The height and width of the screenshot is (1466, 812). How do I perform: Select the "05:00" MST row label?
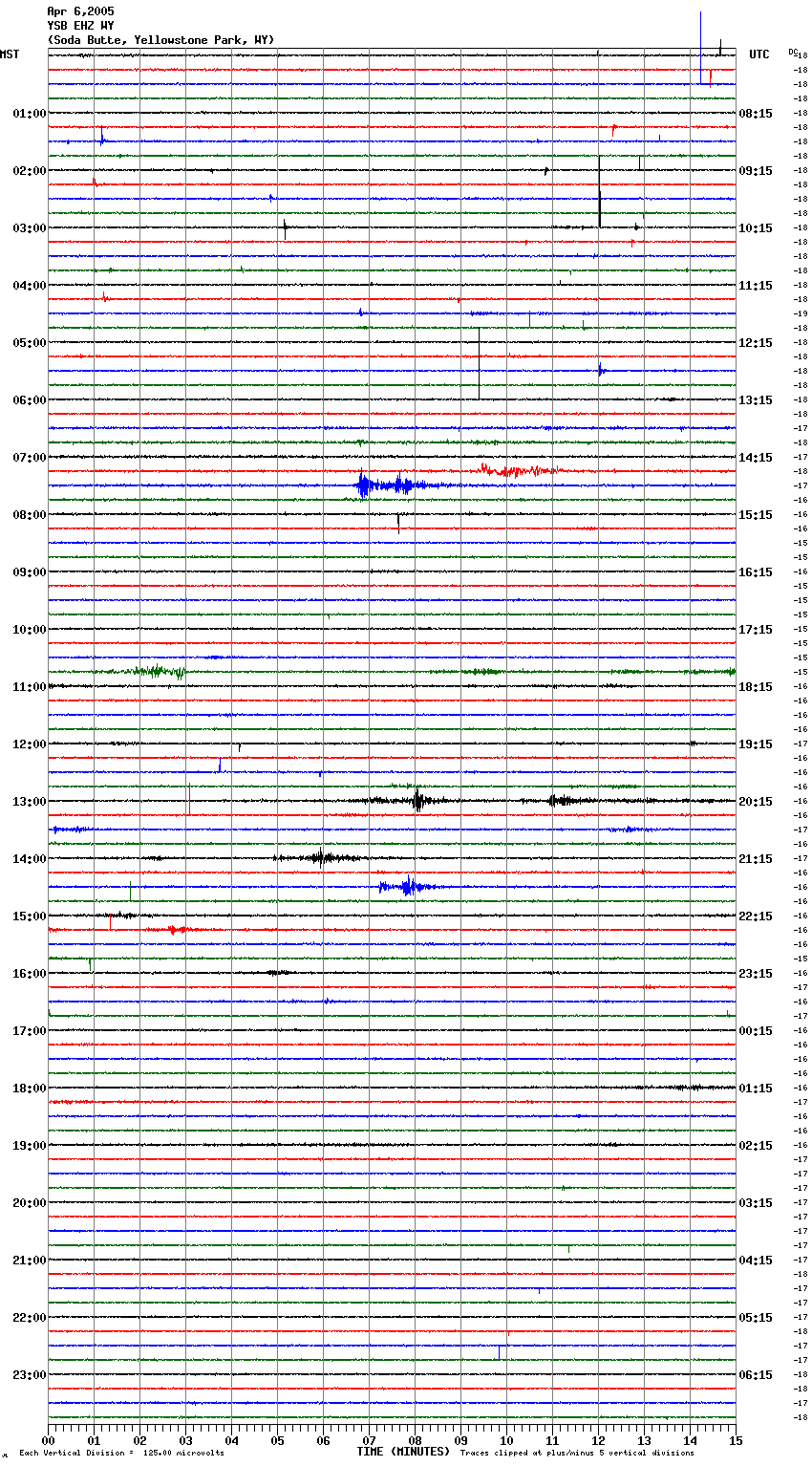30,343
